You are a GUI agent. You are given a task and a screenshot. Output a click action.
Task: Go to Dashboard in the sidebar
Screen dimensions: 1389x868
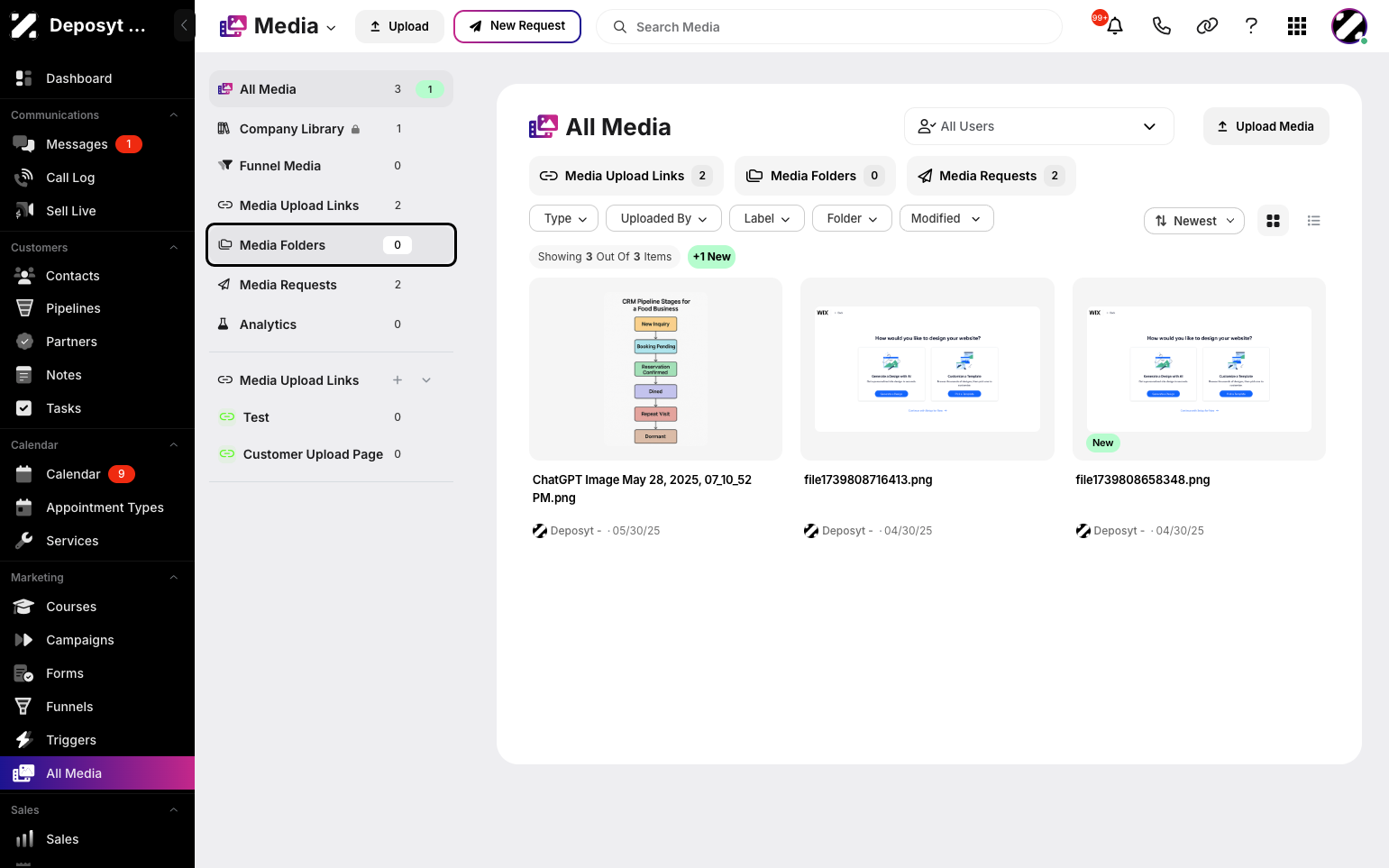pos(97,78)
